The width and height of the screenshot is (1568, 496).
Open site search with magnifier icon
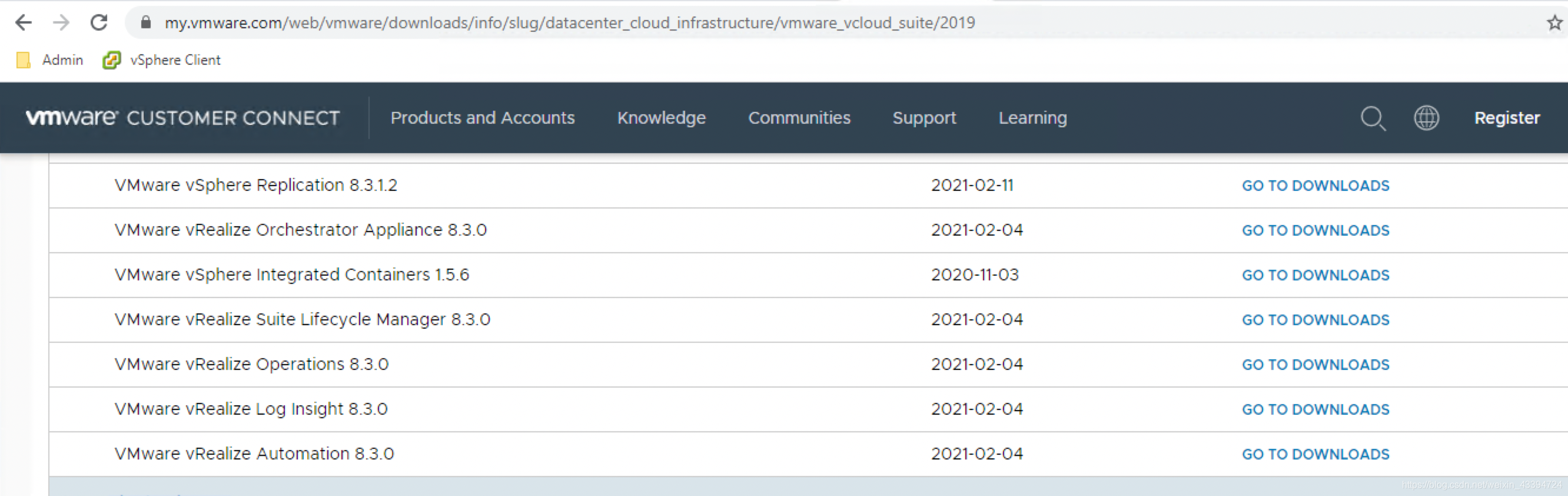click(1373, 118)
